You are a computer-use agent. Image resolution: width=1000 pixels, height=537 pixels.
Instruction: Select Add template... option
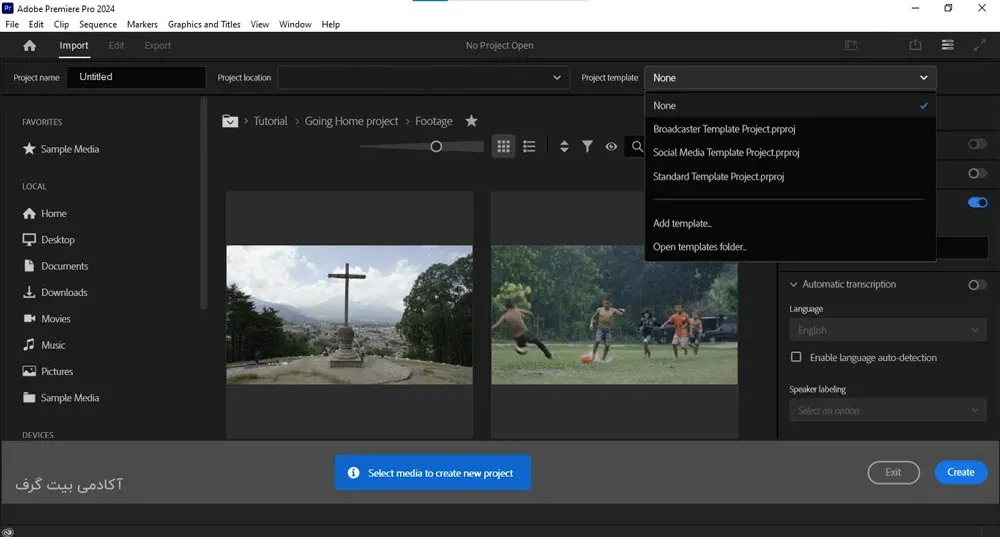pyautogui.click(x=790, y=223)
